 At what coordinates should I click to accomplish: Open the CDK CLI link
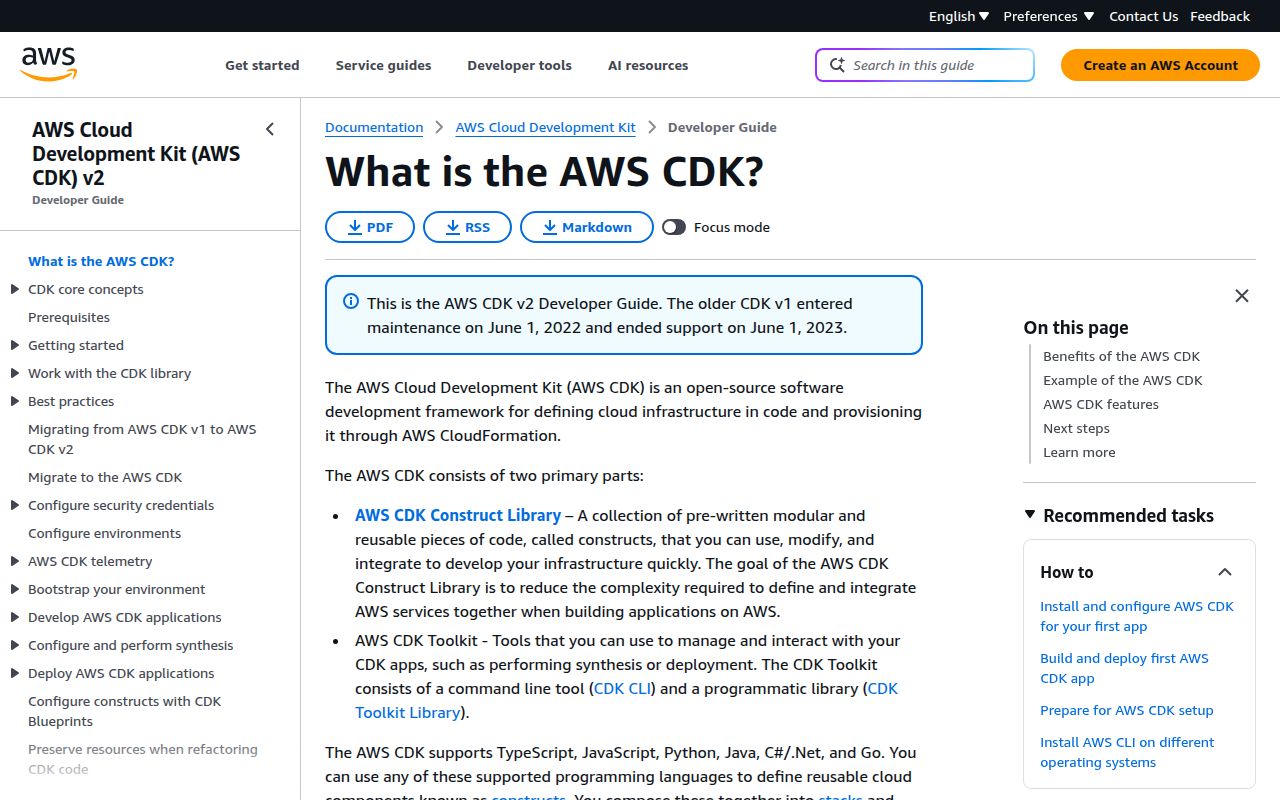point(622,688)
